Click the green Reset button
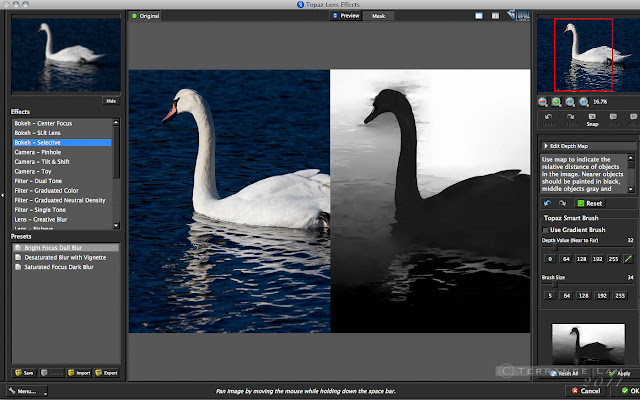Image resolution: width=640 pixels, height=400 pixels. pos(590,203)
